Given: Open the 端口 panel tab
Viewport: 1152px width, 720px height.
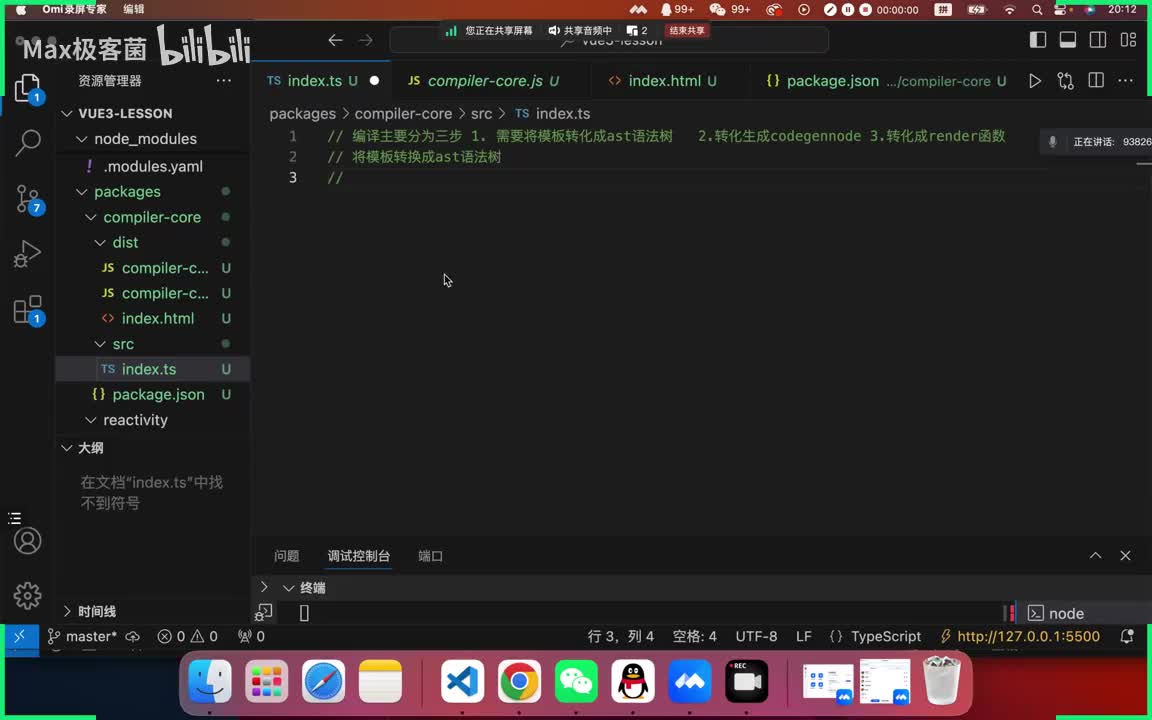Looking at the screenshot, I should pos(431,556).
